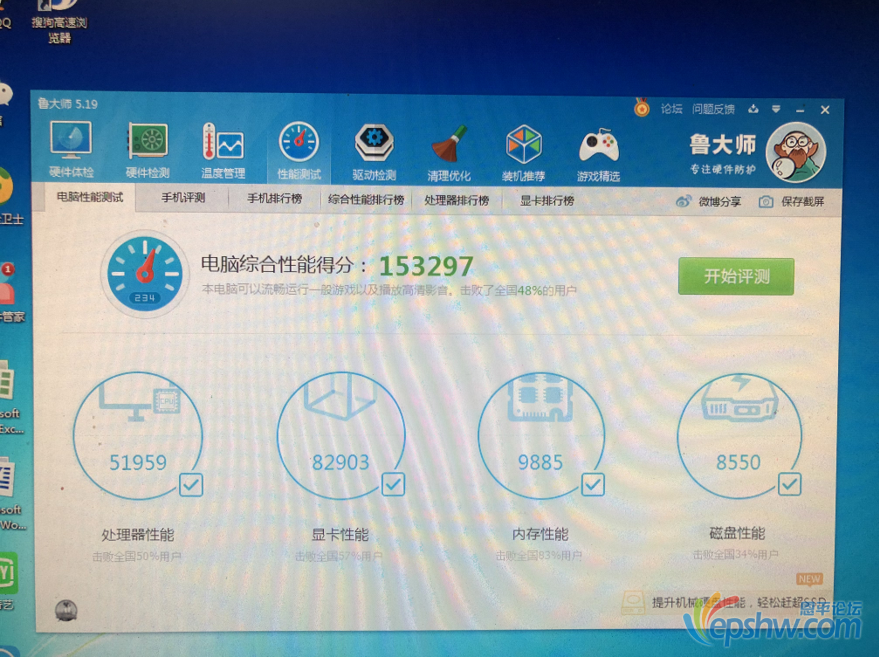Click 保存截屏 to save screenshot

pos(792,202)
